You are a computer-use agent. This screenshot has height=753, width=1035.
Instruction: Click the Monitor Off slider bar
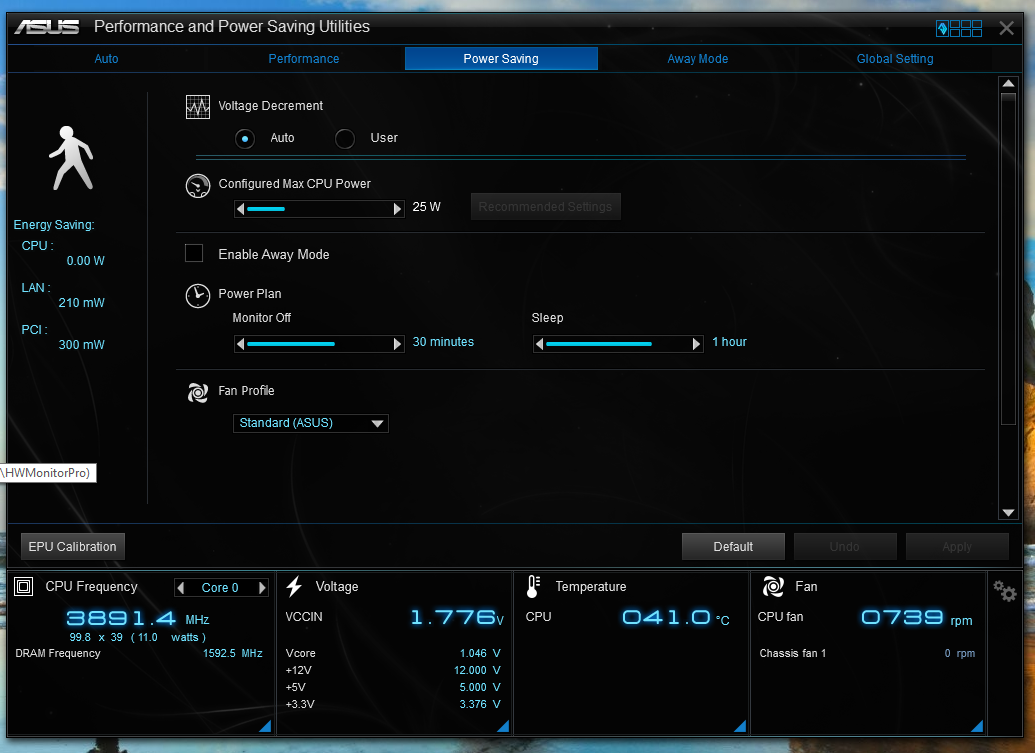319,344
